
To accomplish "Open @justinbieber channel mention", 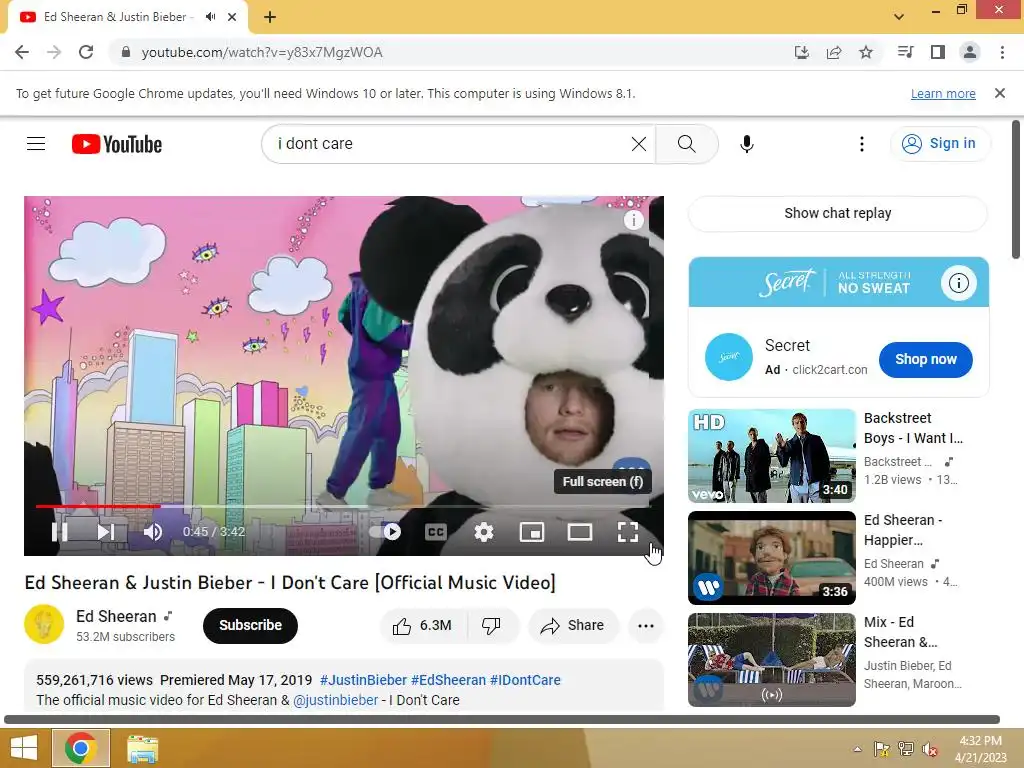I will tap(335, 700).
